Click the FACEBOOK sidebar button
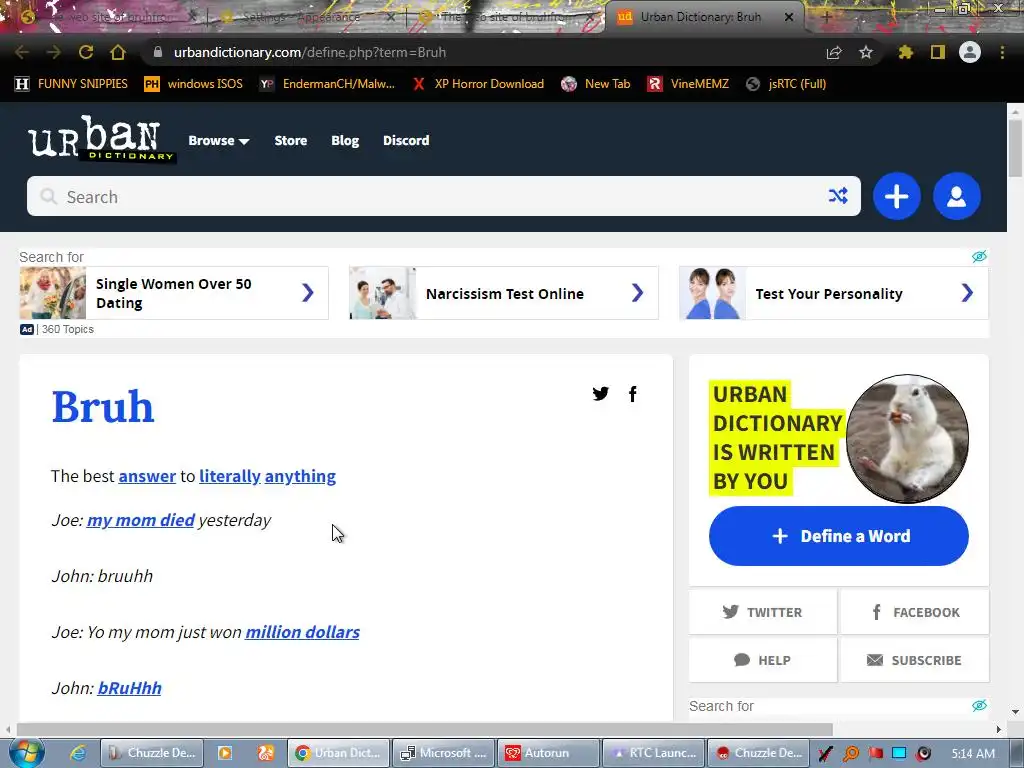Image resolution: width=1024 pixels, height=768 pixels. [x=914, y=612]
